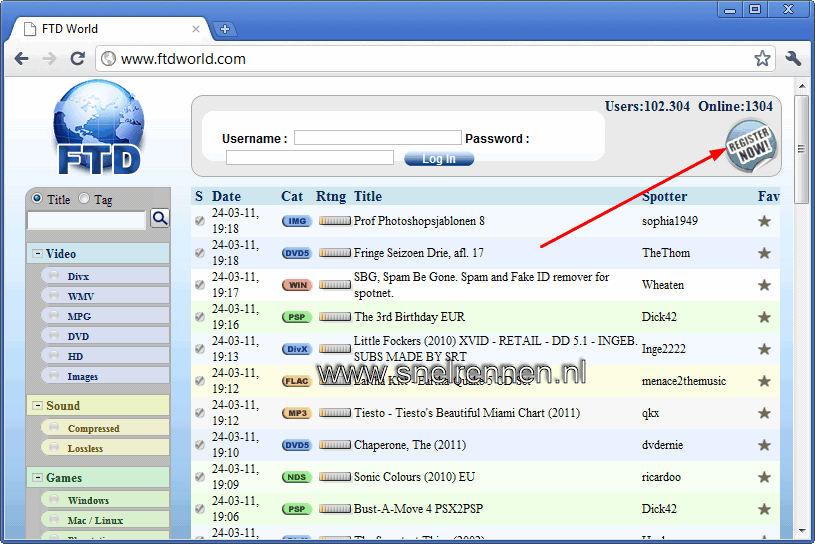Click the Register Now badge
Viewport: 815px width, 544px height.
coord(751,146)
